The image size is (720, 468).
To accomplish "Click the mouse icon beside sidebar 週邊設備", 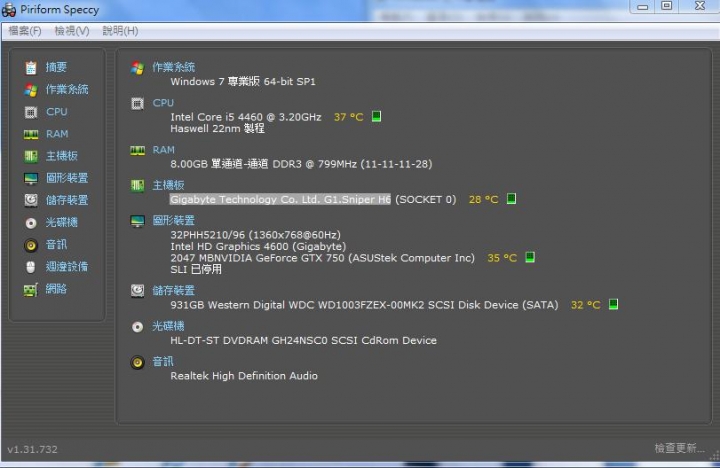I will [31, 267].
